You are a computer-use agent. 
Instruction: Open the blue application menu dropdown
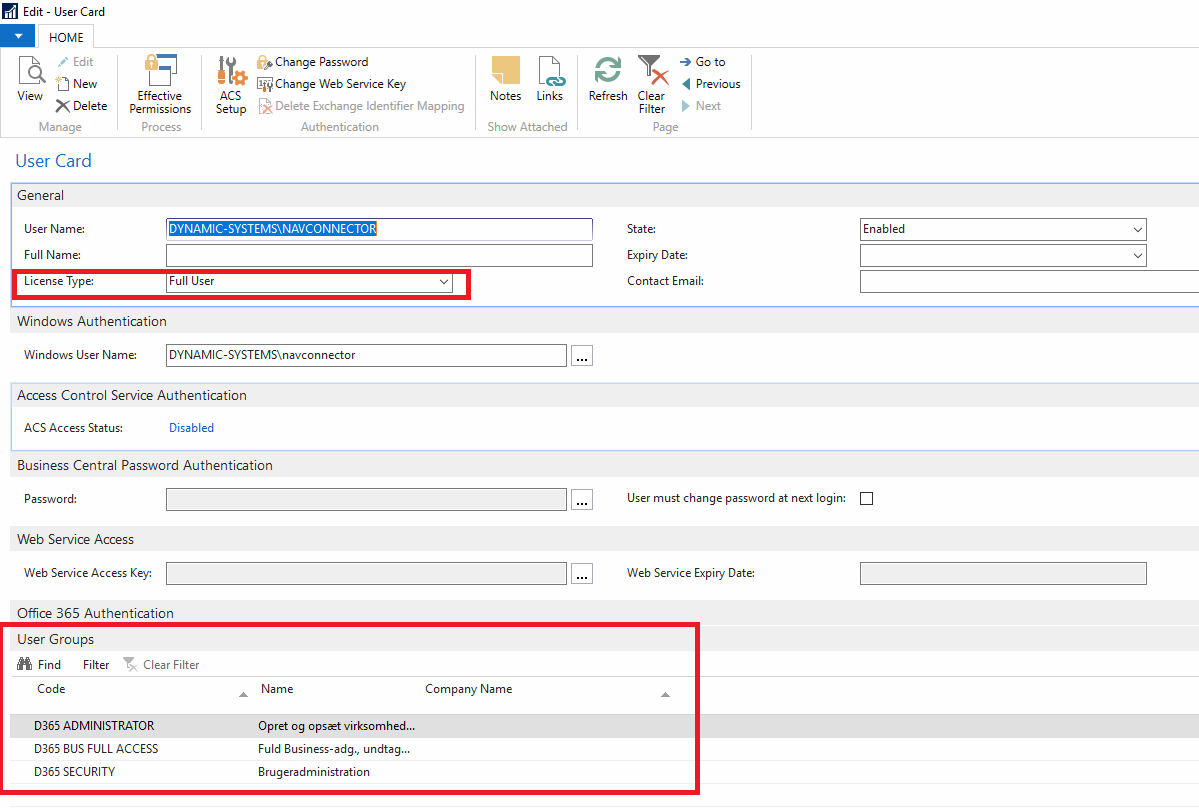coord(17,36)
